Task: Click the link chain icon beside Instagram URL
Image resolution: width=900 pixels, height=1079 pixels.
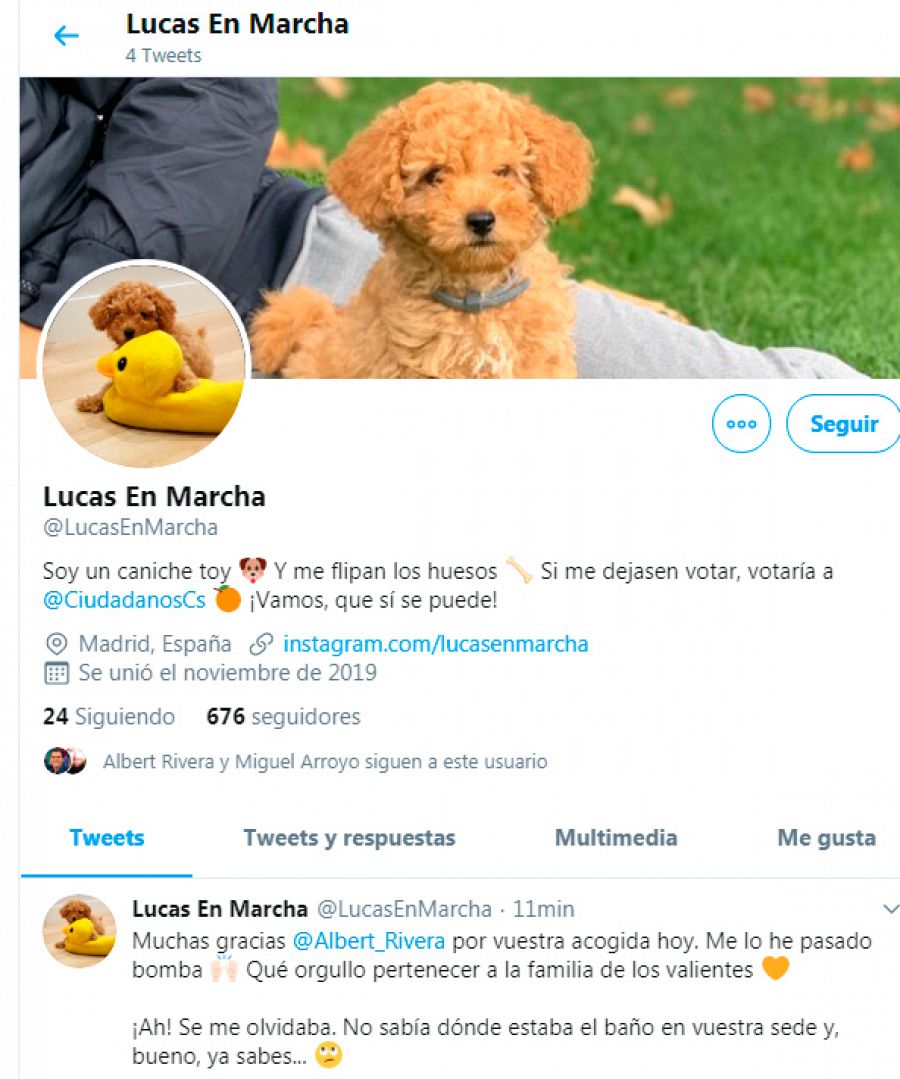Action: pyautogui.click(x=261, y=644)
